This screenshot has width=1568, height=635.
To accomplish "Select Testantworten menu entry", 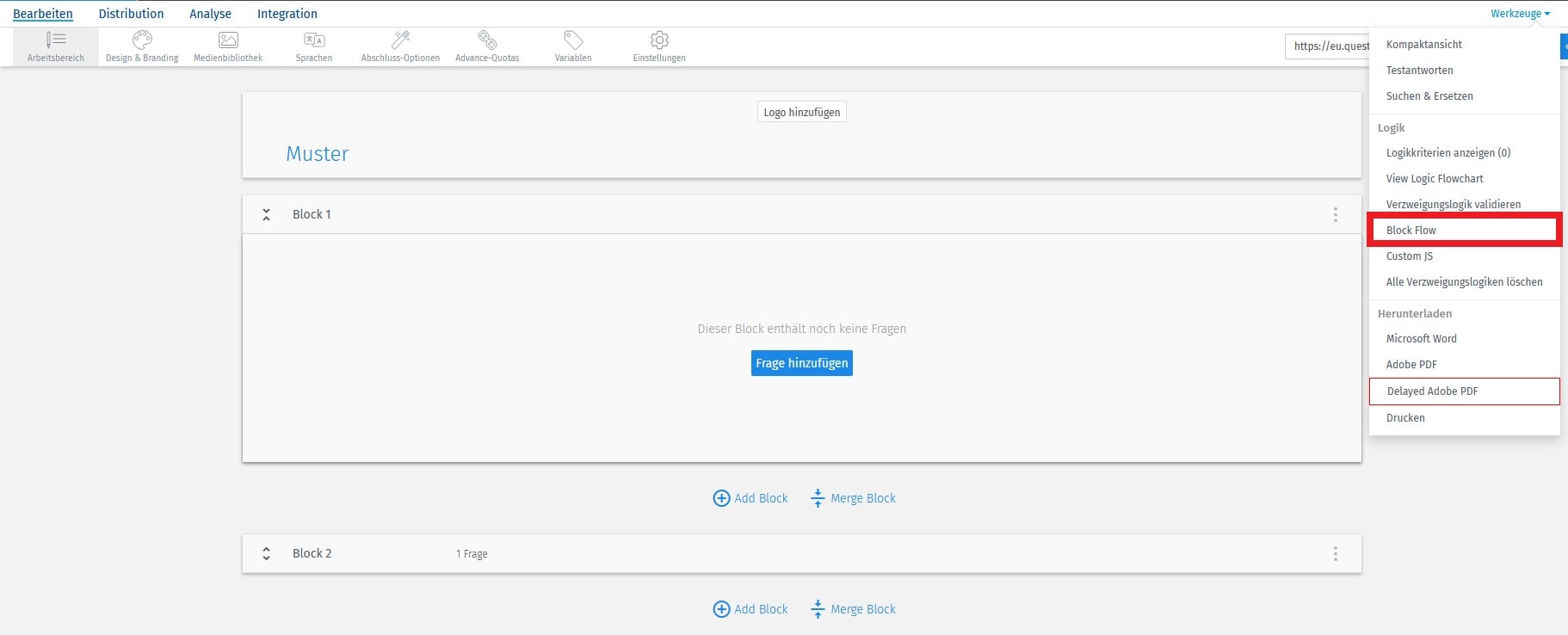I will coord(1464,71).
